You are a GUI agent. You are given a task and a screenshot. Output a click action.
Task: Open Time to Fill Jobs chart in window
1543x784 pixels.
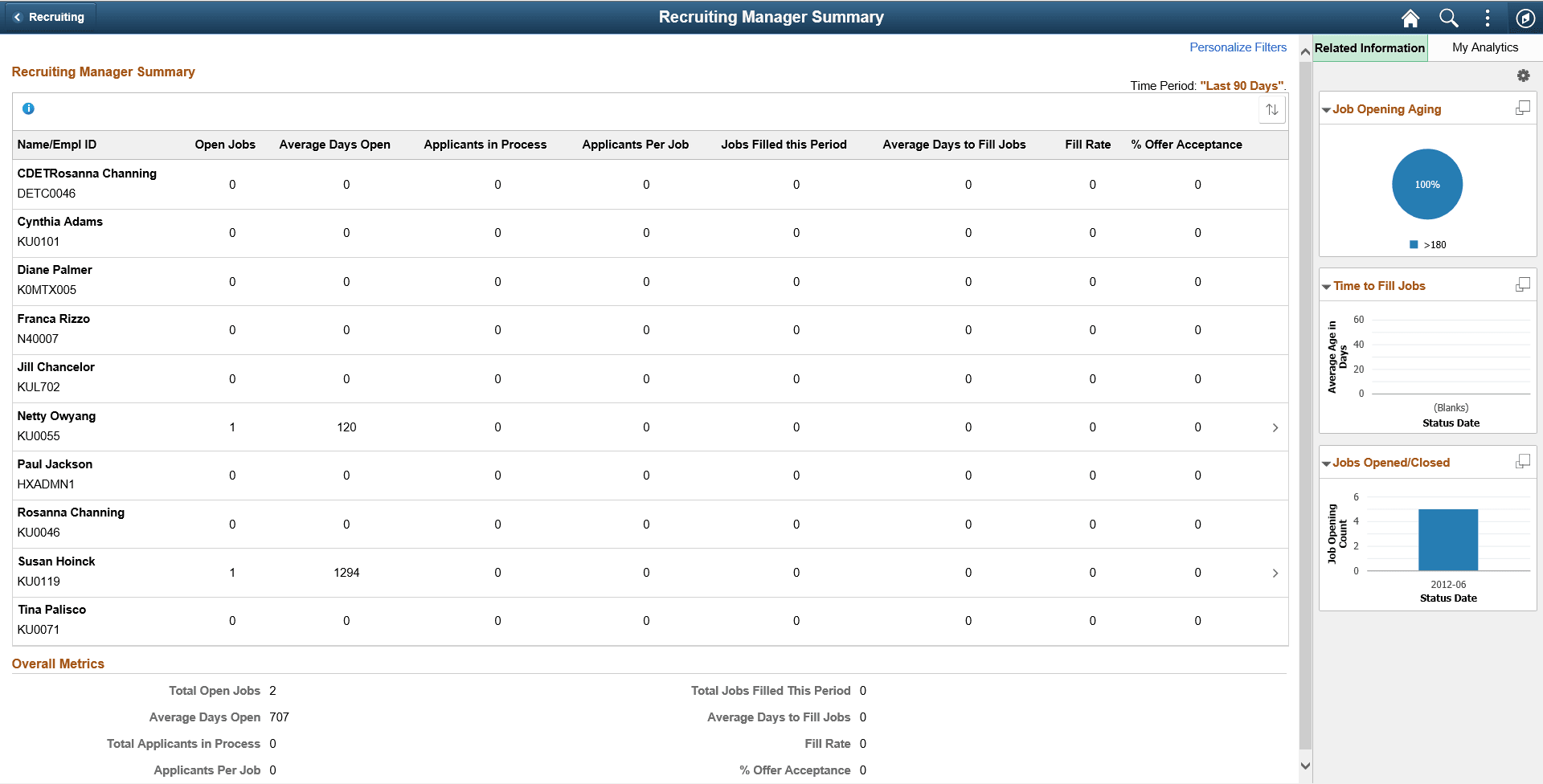(x=1523, y=284)
